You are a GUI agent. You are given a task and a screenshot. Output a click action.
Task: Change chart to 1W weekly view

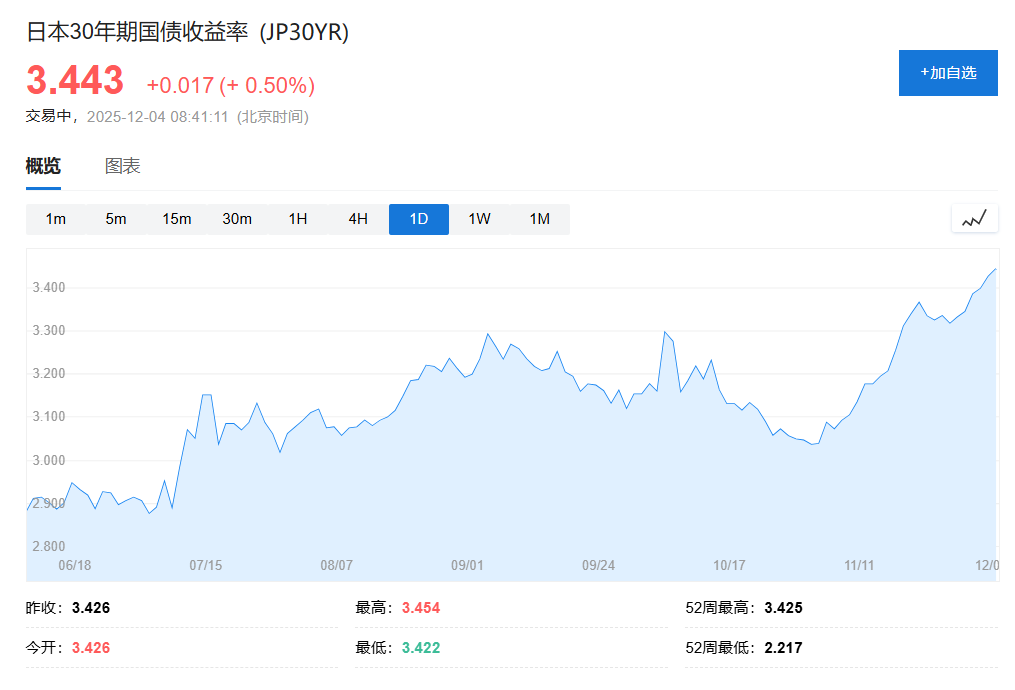point(478,218)
